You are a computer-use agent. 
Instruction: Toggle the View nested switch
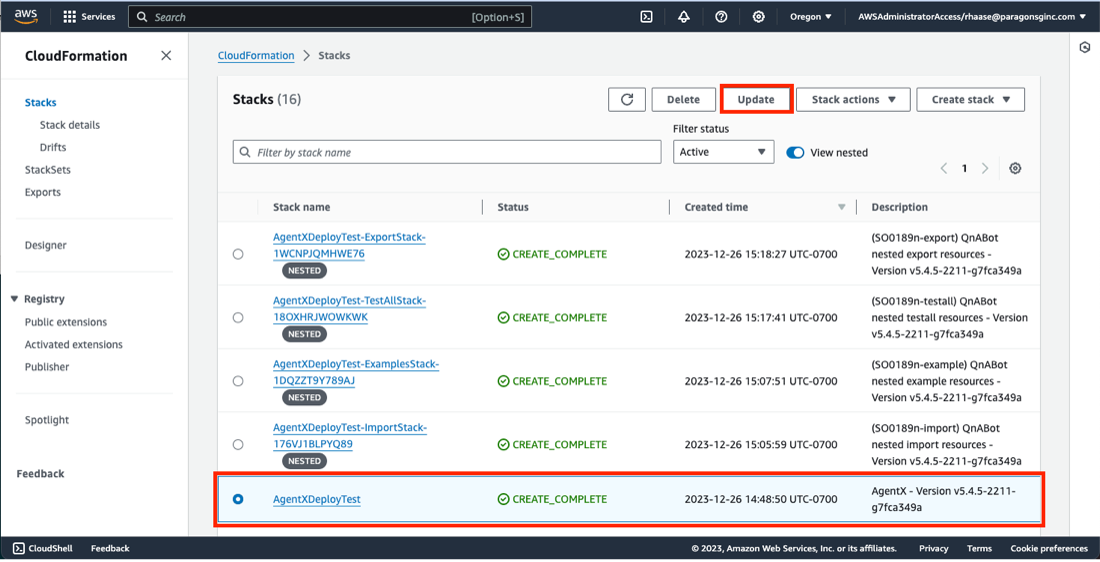[x=795, y=152]
